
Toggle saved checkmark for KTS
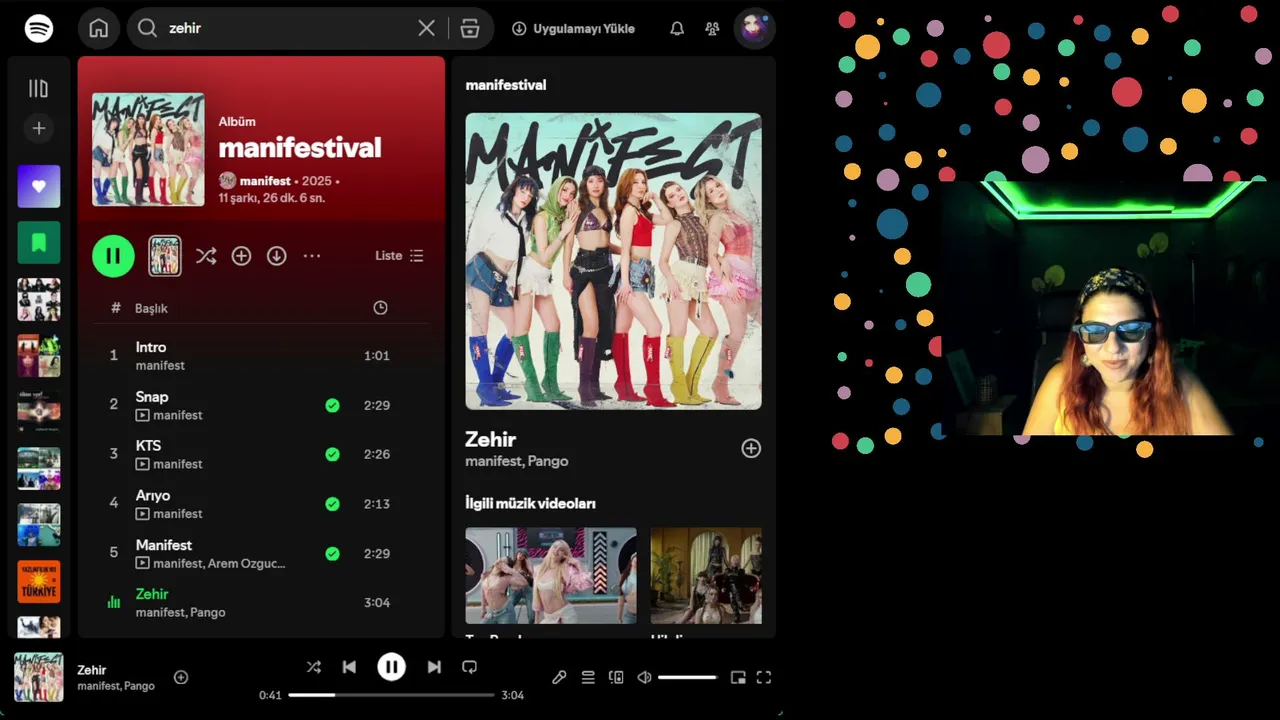click(x=332, y=454)
